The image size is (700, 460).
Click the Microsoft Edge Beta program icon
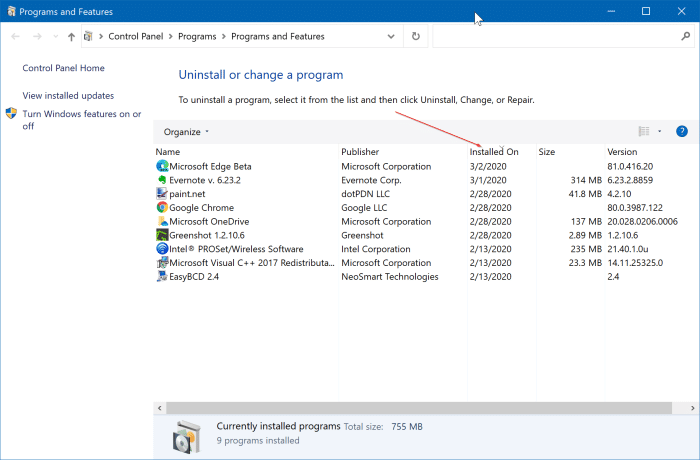coord(162,166)
